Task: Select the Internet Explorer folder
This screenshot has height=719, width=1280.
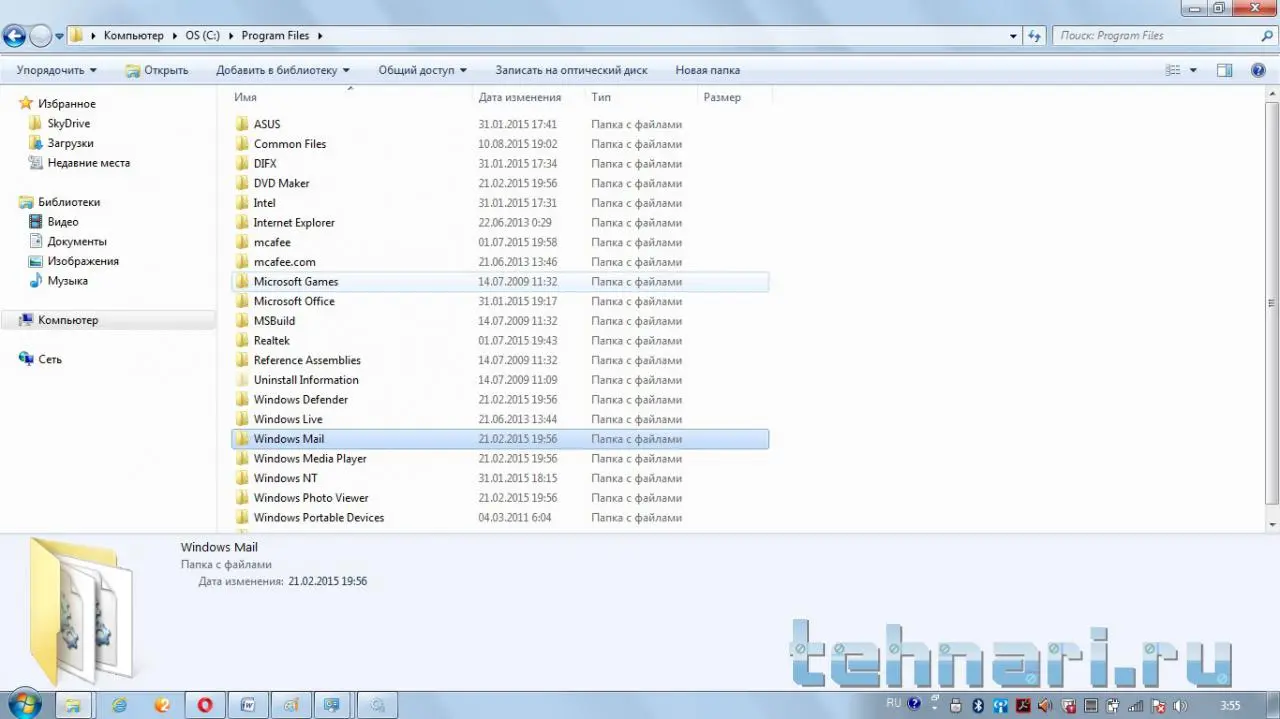Action: 294,223
